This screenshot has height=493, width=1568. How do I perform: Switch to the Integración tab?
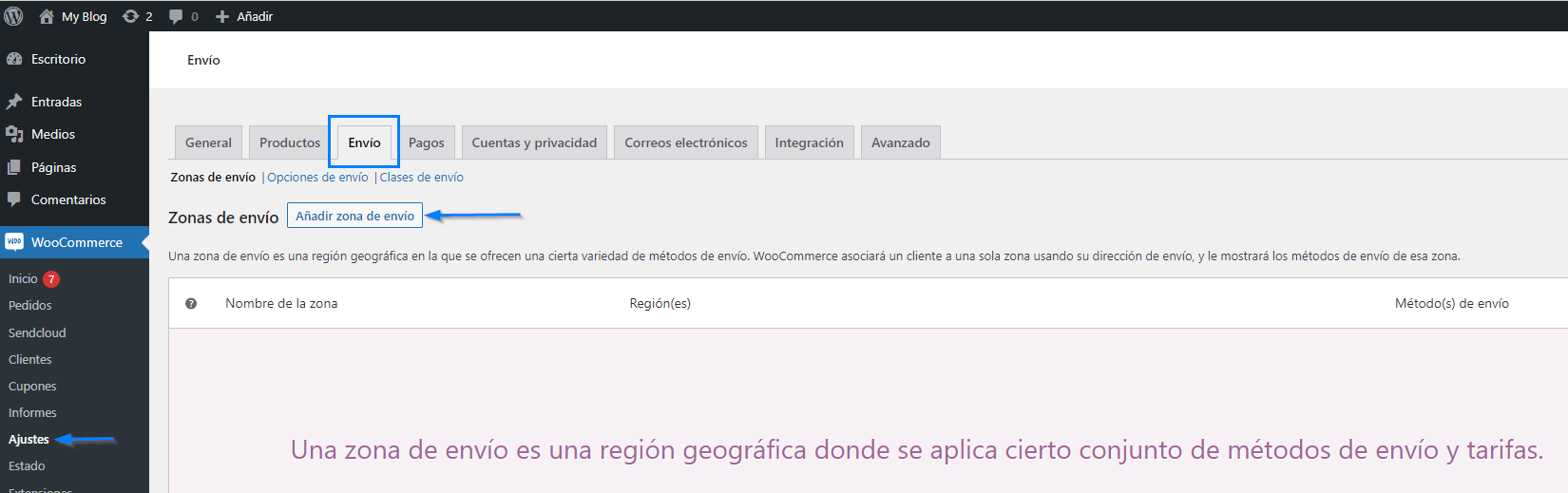pyautogui.click(x=810, y=142)
